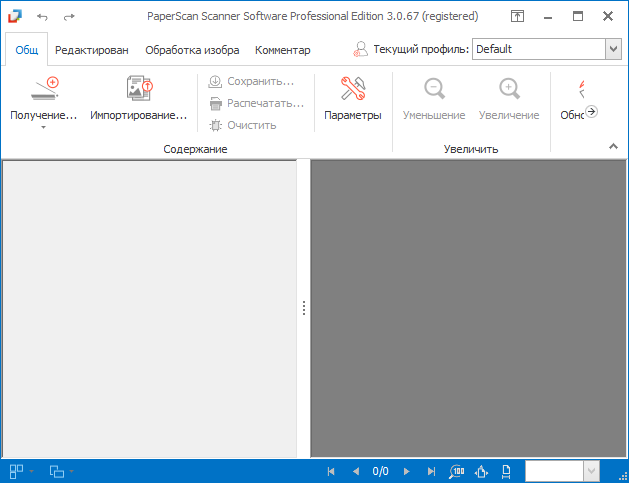Collapse the ribbon with chevron arrow
The image size is (629, 483).
[613, 146]
